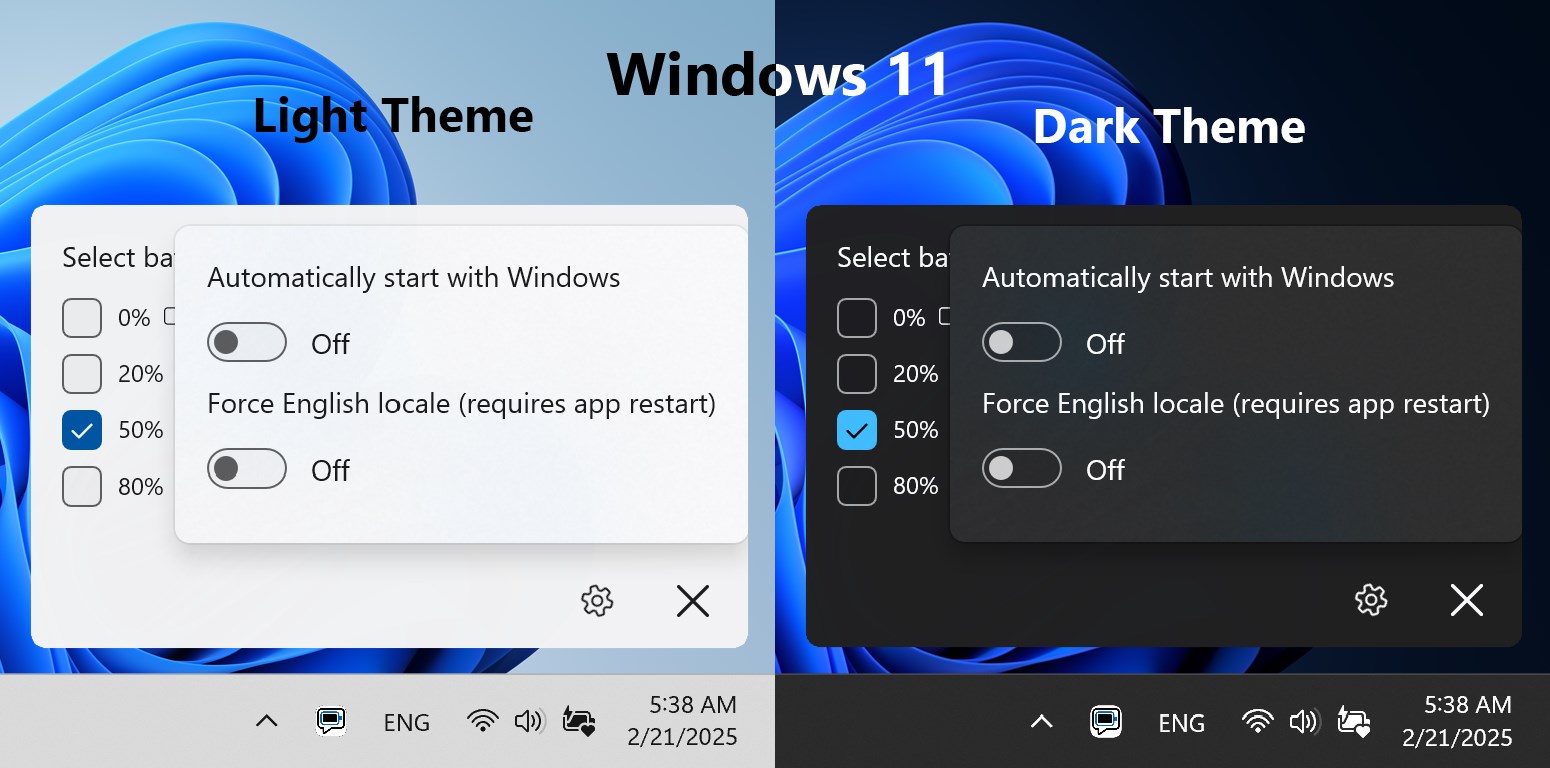The image size is (1550, 768).
Task: Open ENG language switcher on light taskbar
Action: [x=407, y=722]
